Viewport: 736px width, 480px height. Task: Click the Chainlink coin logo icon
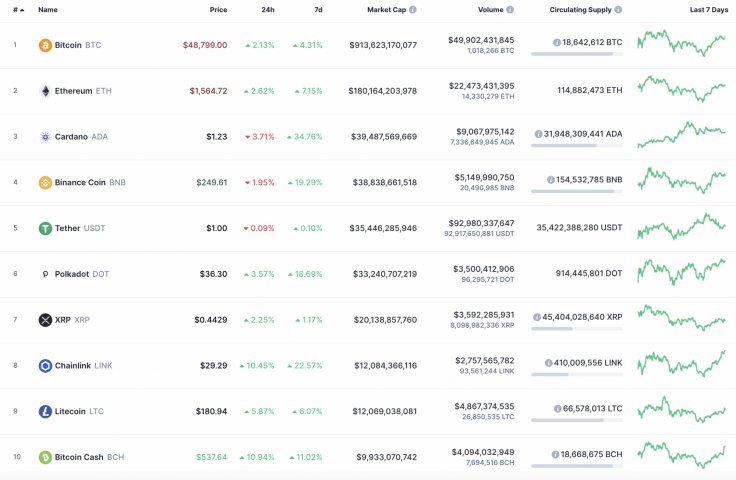coord(45,366)
